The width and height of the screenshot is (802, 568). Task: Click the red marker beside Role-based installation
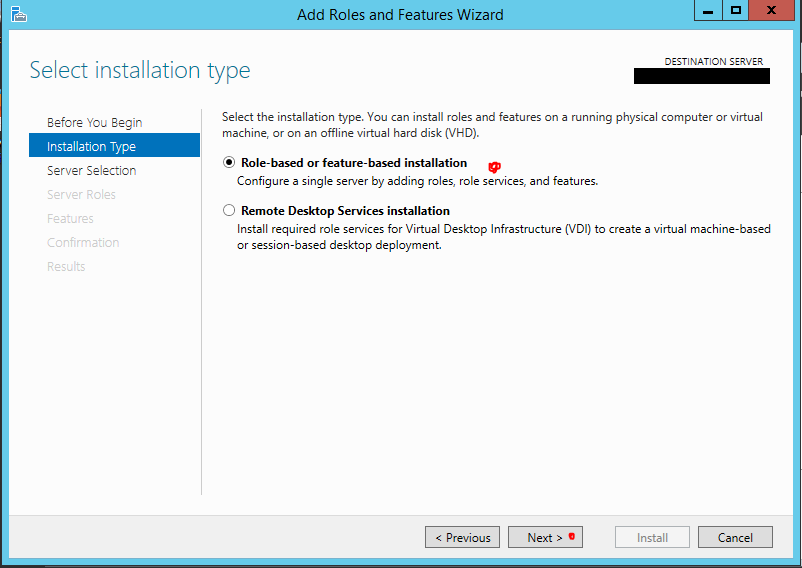pyautogui.click(x=494, y=167)
